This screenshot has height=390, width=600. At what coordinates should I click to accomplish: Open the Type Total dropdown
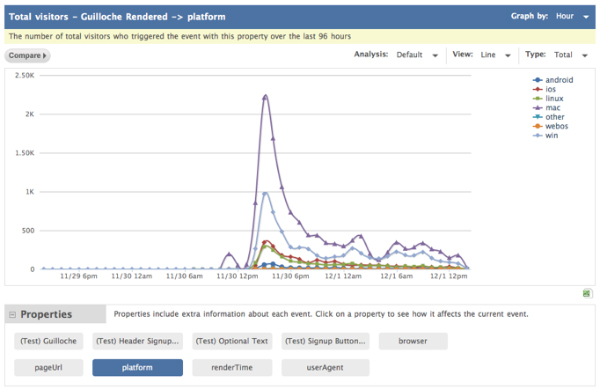571,55
